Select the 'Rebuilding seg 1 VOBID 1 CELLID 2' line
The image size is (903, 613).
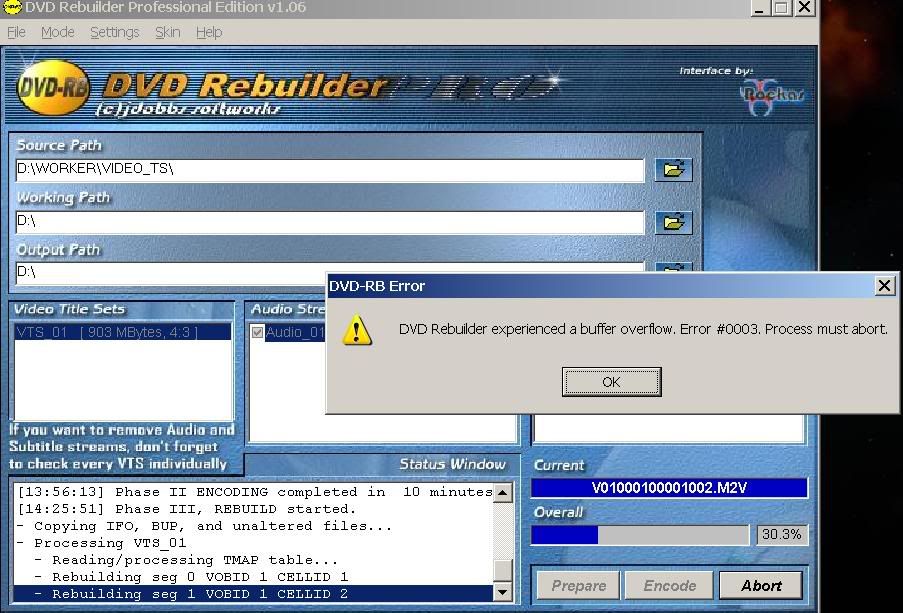tap(253, 594)
